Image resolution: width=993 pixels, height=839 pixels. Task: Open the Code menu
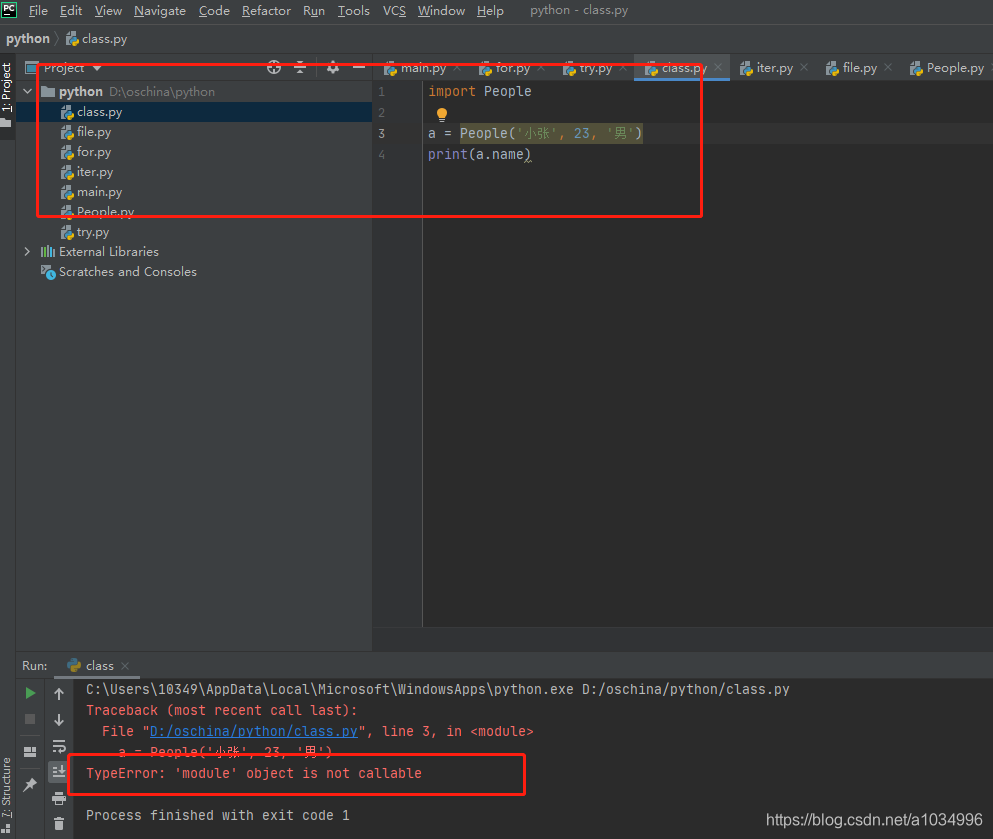214,11
